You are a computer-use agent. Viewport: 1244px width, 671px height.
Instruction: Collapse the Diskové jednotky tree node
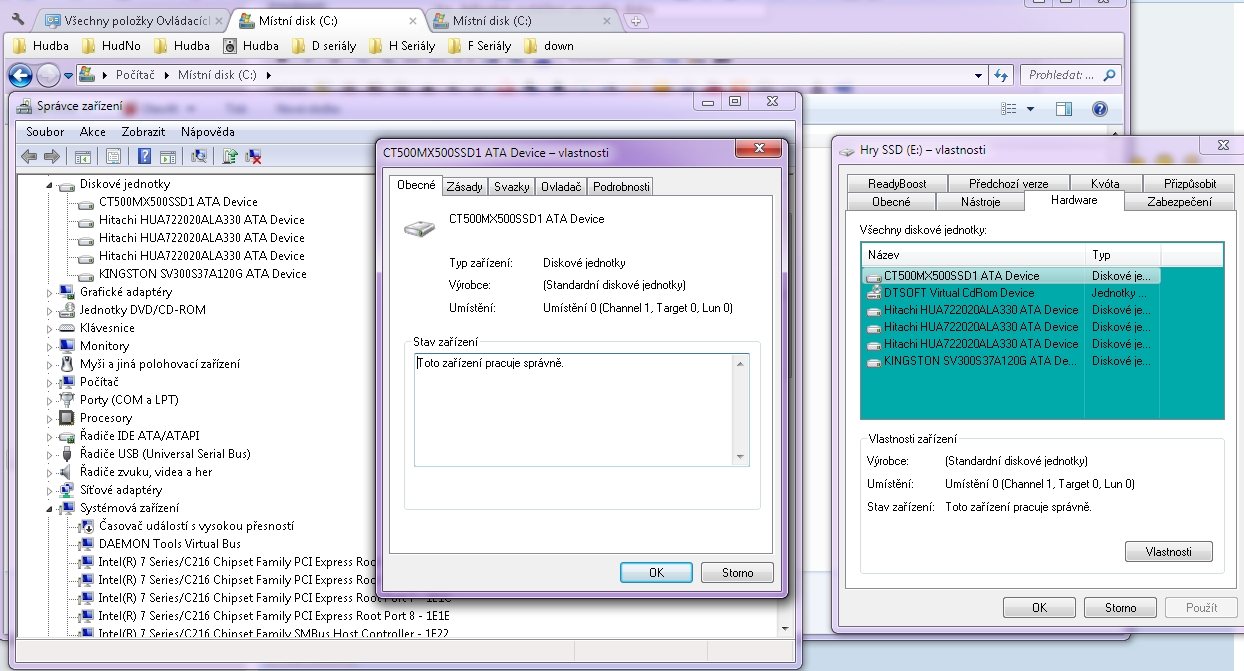coord(49,185)
